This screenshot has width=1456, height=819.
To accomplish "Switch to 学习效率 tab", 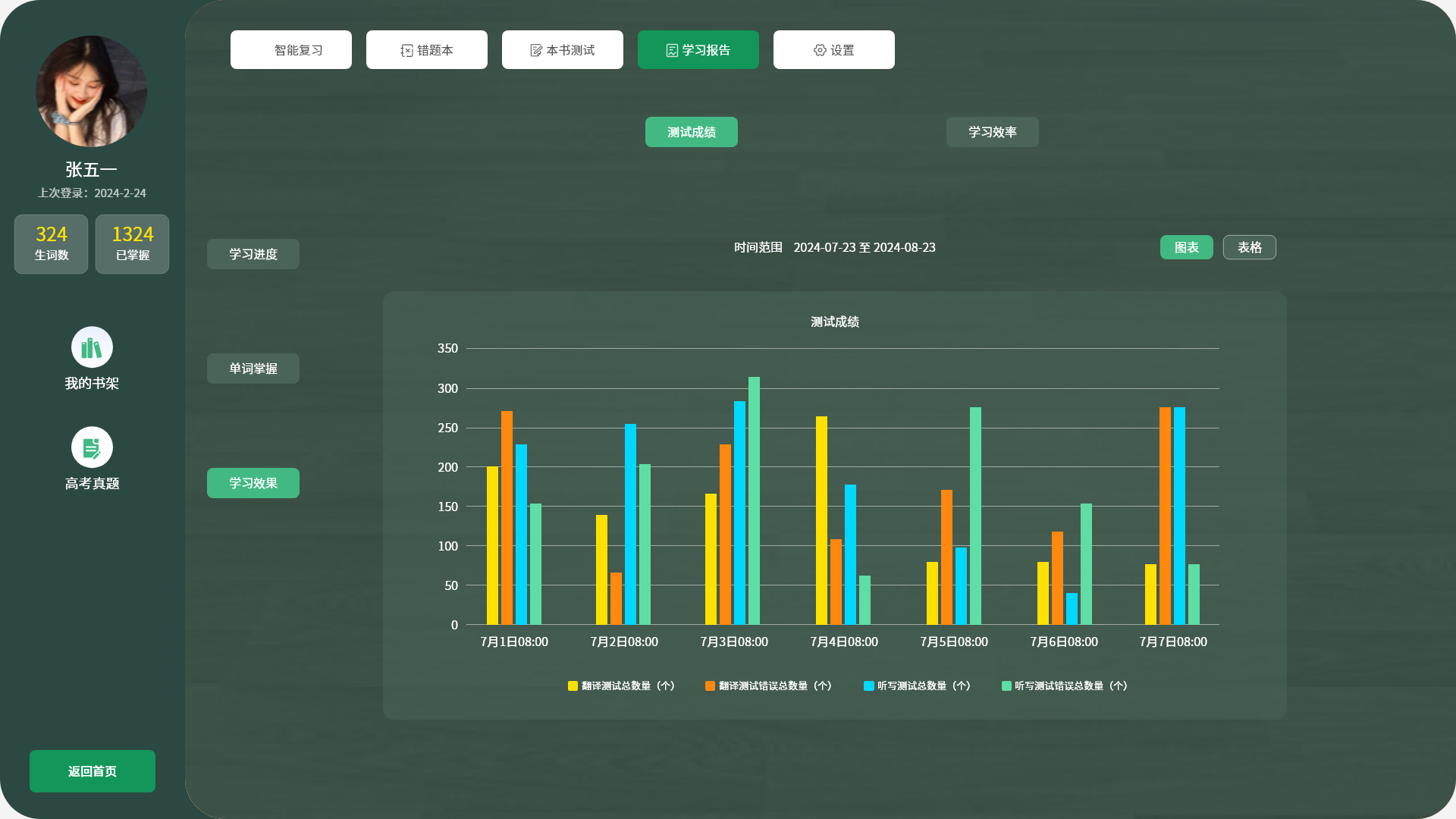I will point(992,132).
